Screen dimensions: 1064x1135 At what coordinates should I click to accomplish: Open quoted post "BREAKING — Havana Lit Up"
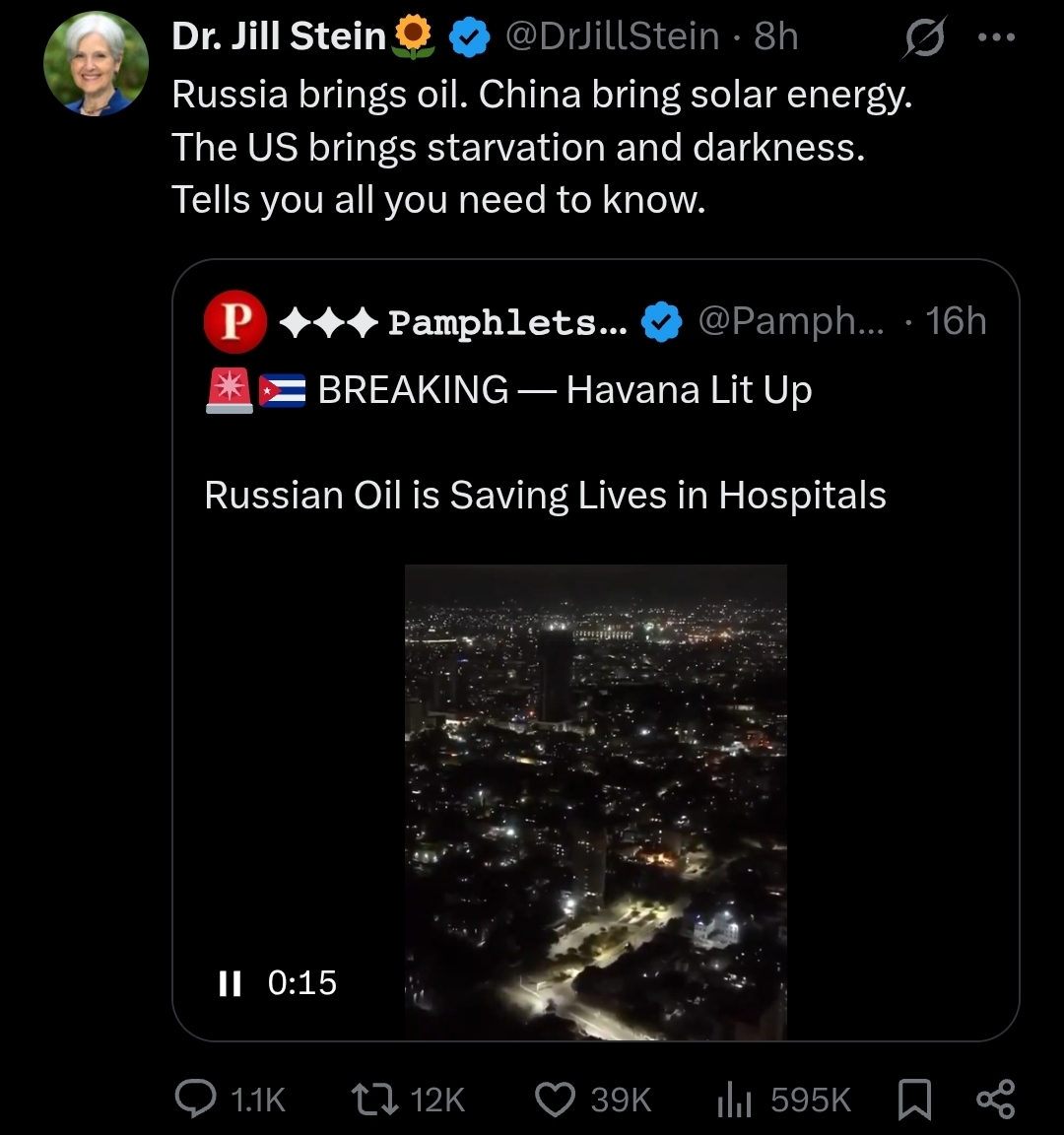pyautogui.click(x=565, y=390)
